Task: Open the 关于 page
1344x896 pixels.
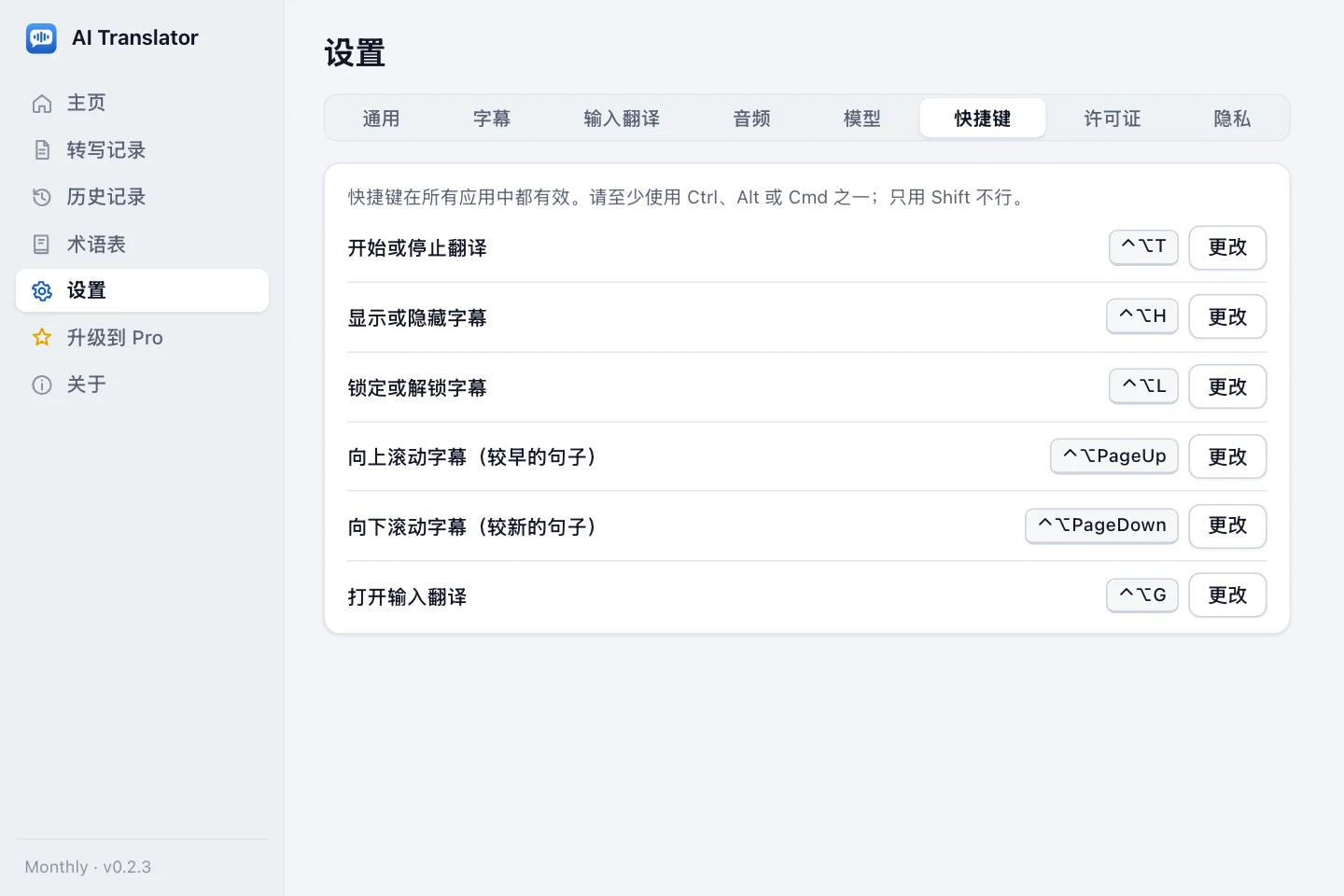Action: coord(142,385)
